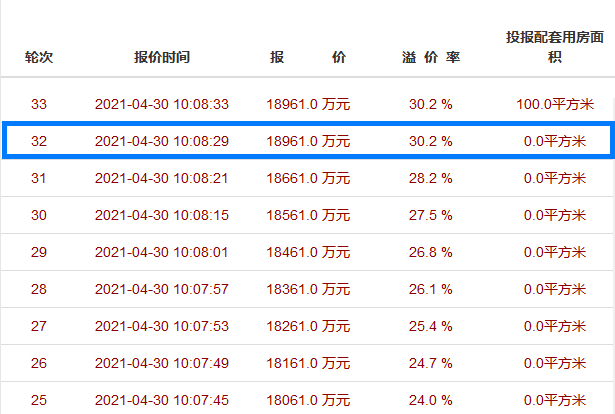Click the 溢价率 column header
615x414 pixels.
[x=431, y=57]
